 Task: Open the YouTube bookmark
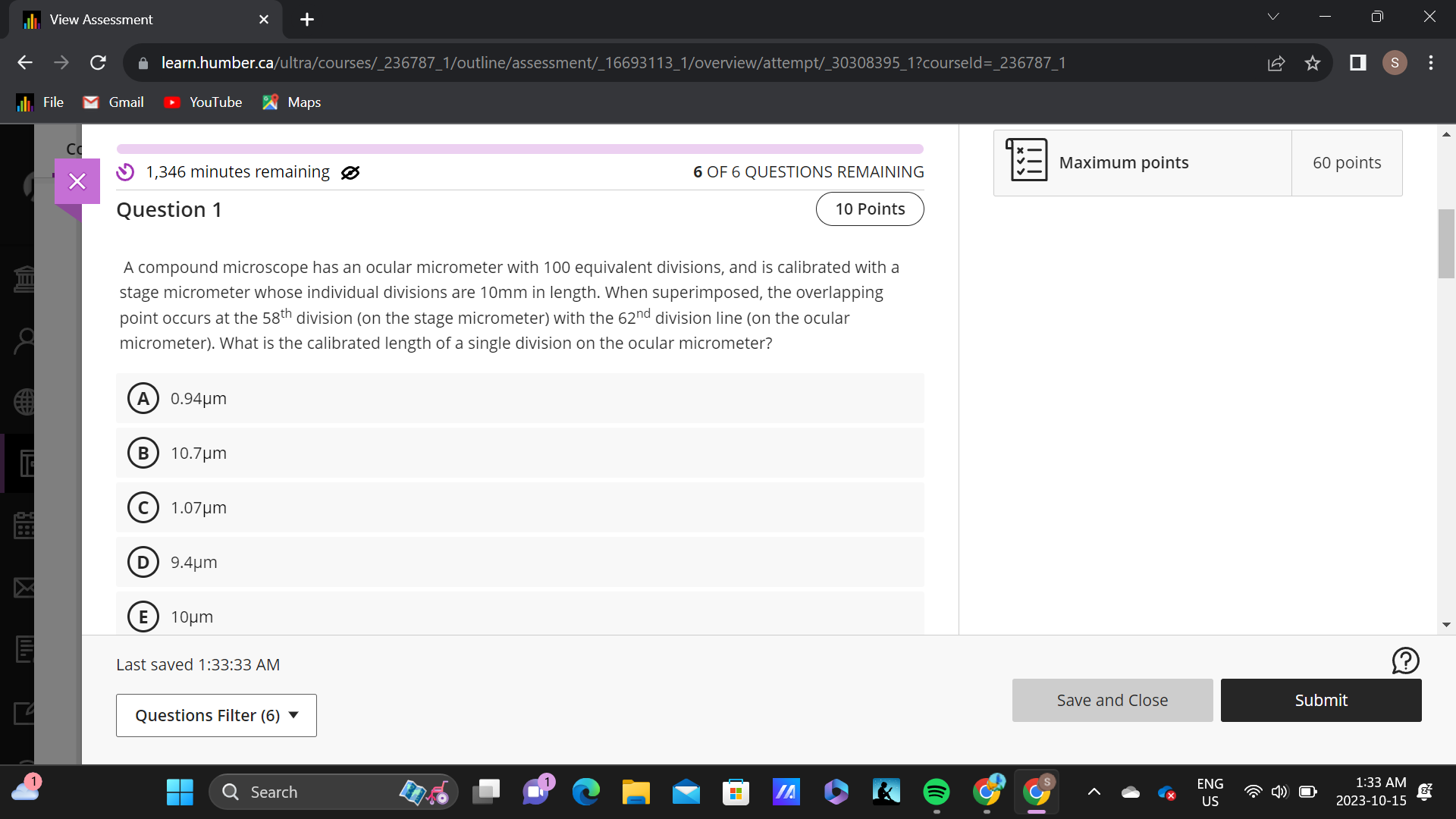(203, 102)
